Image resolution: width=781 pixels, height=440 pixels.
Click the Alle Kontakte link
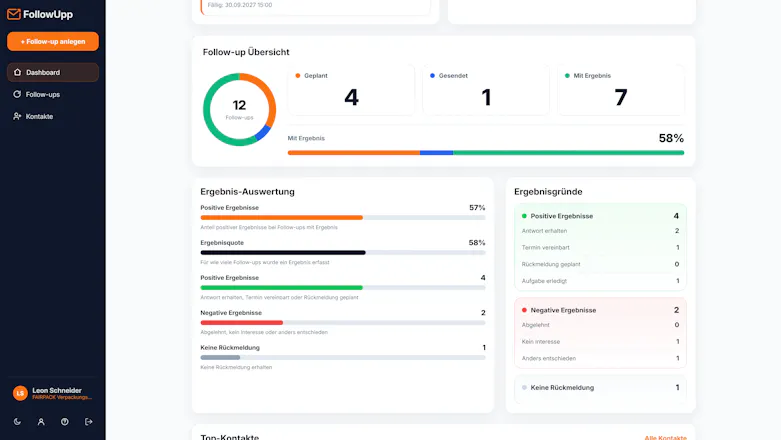point(665,438)
